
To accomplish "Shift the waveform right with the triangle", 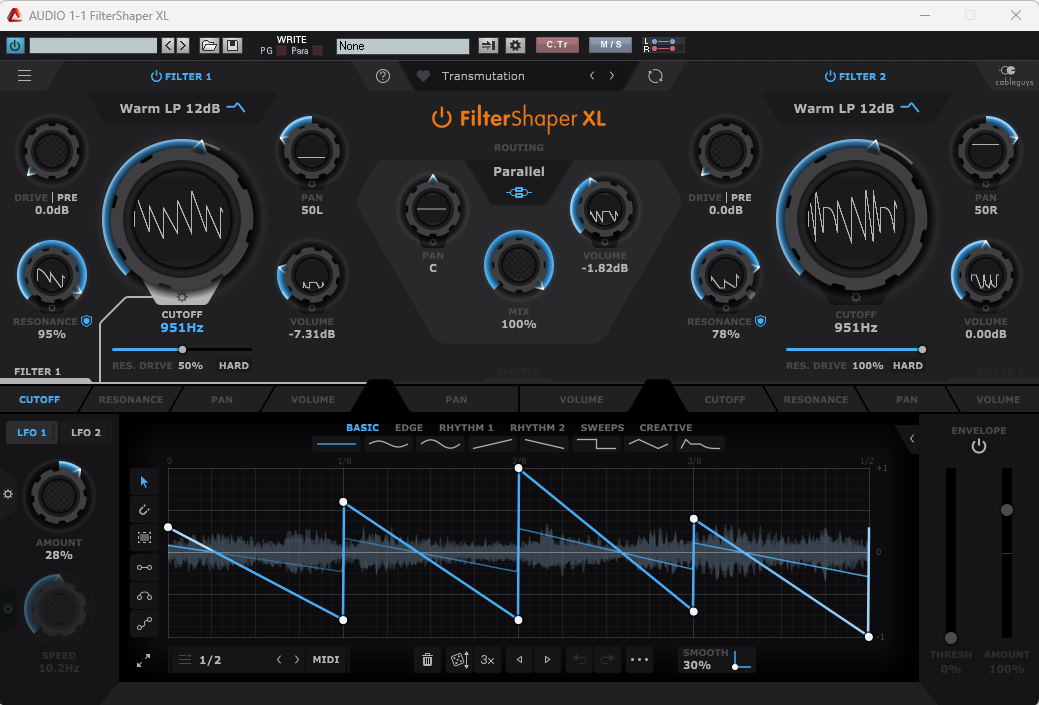I will pyautogui.click(x=547, y=660).
